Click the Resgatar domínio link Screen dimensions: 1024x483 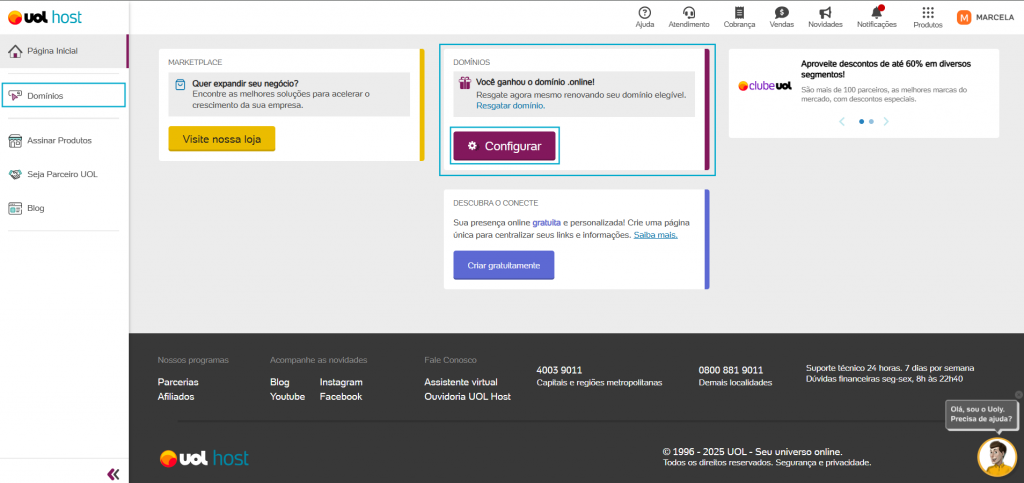pos(509,105)
